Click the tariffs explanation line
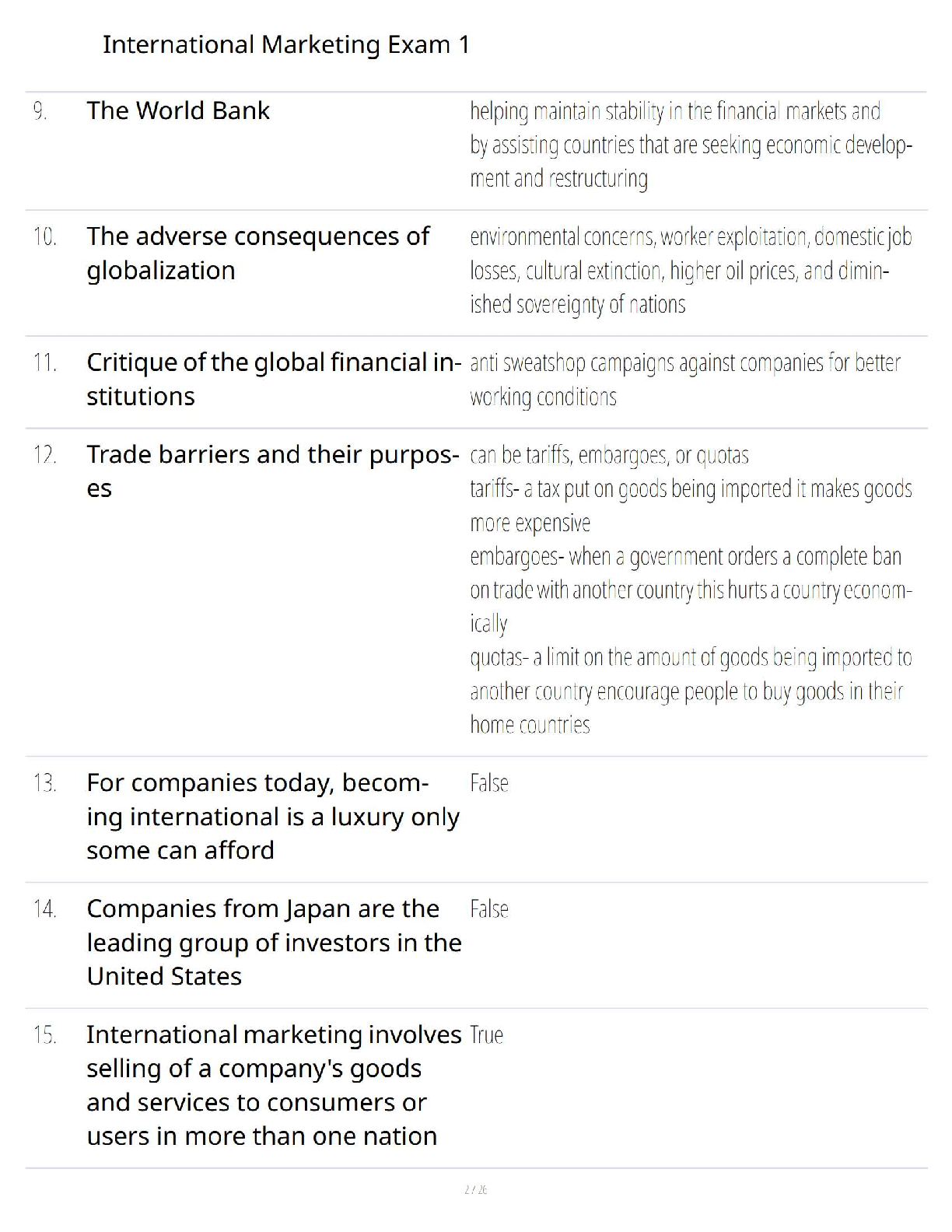The width and height of the screenshot is (952, 1232). point(690,506)
